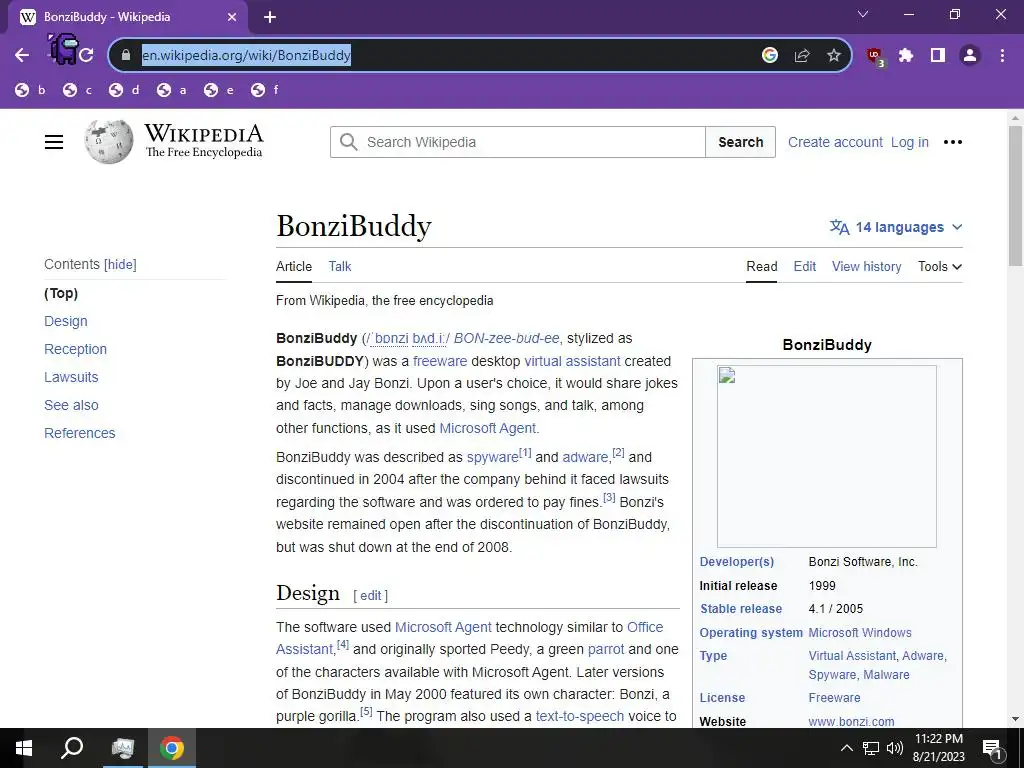
Task: Click the broken image in the BonziBuddy infobox
Action: [826, 456]
